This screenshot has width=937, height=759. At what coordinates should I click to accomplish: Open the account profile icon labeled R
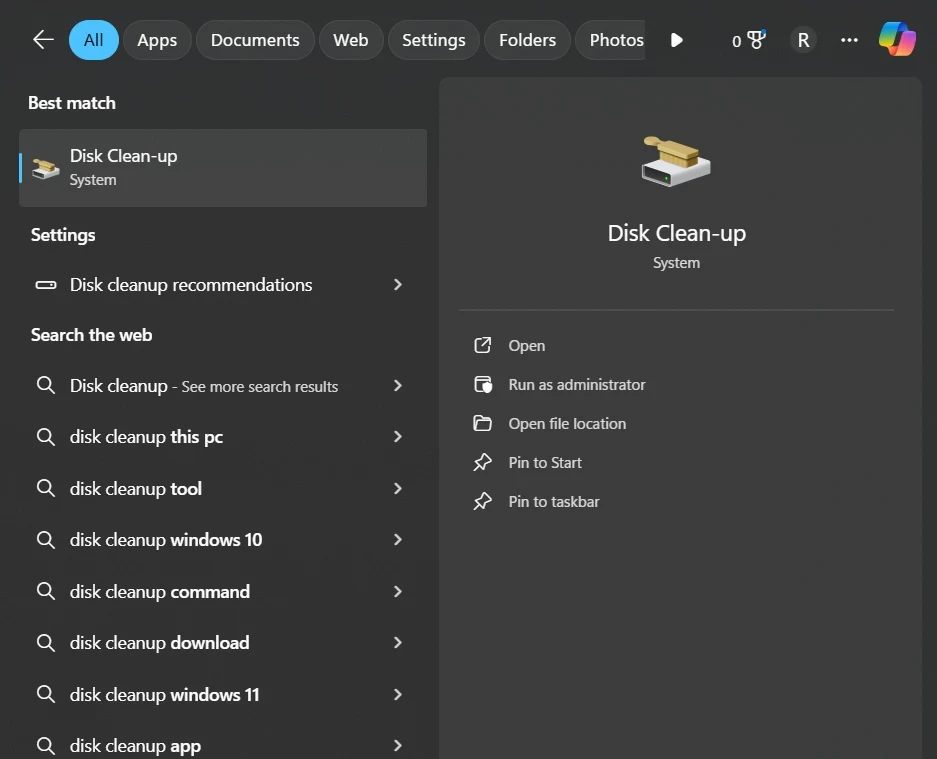pyautogui.click(x=803, y=40)
